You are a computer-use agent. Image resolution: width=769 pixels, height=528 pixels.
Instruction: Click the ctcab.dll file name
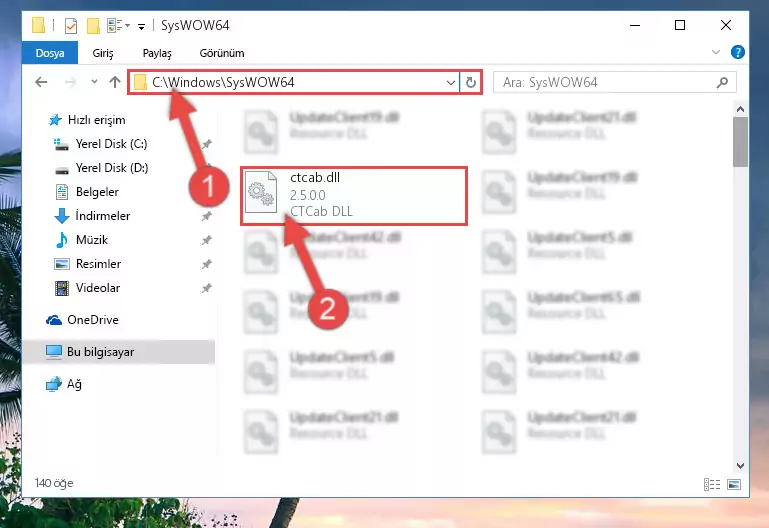pos(315,177)
